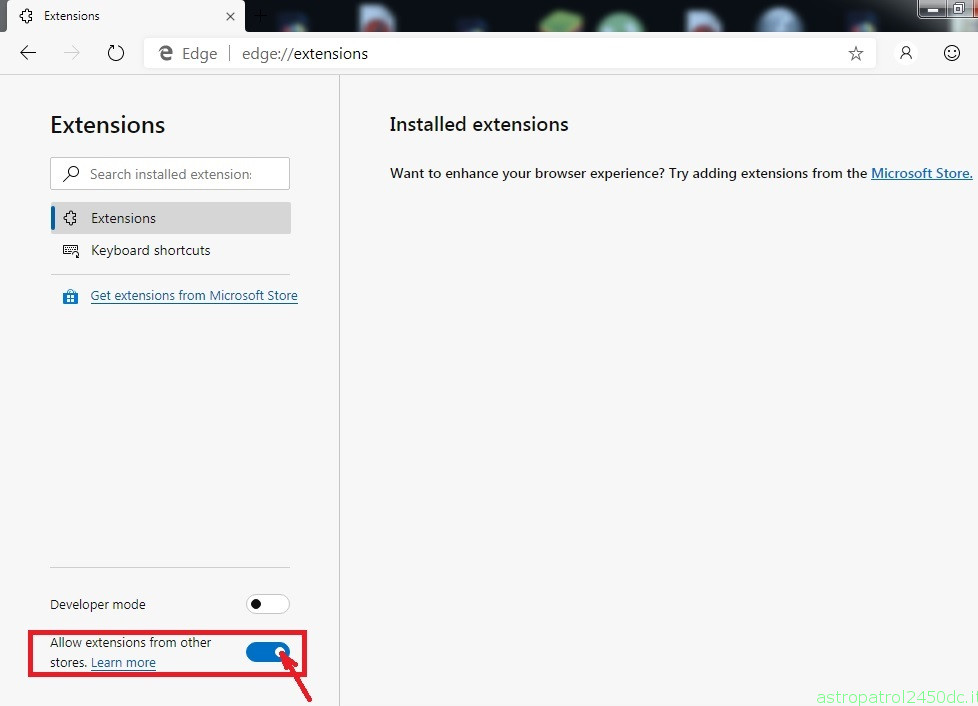Screen dimensions: 978x706
Task: Select Extensions in the sidebar menu
Action: pyautogui.click(x=170, y=218)
